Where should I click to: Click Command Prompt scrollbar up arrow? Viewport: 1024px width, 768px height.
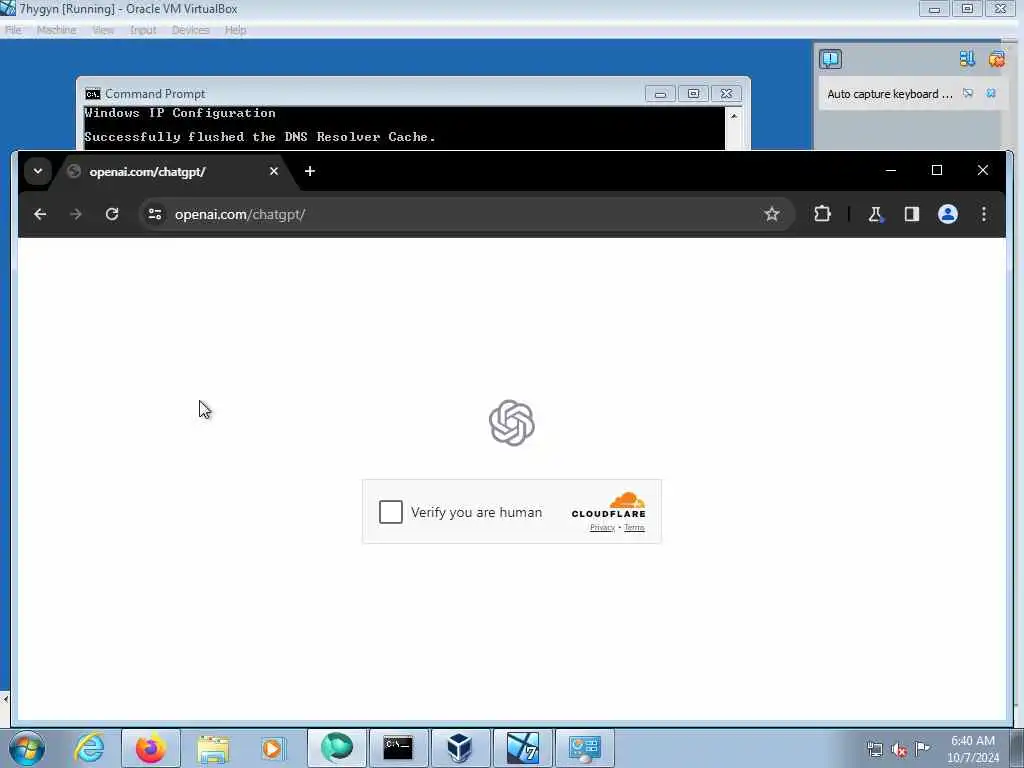(x=733, y=116)
